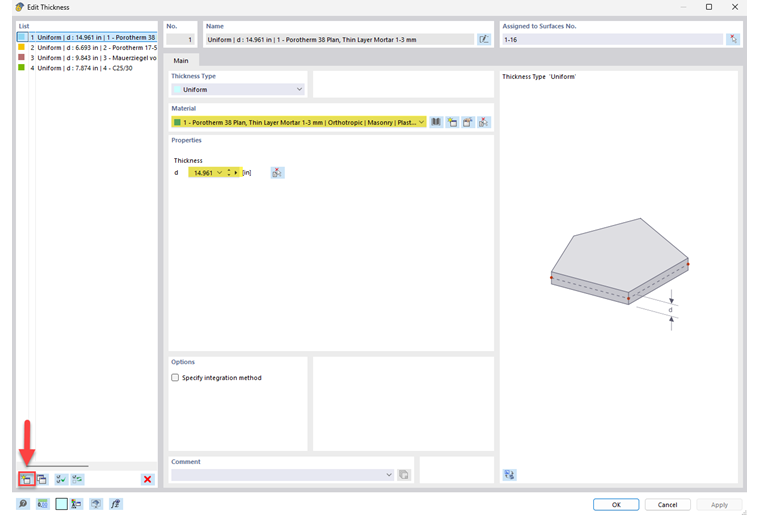Confirm with the OK button

tap(616, 504)
